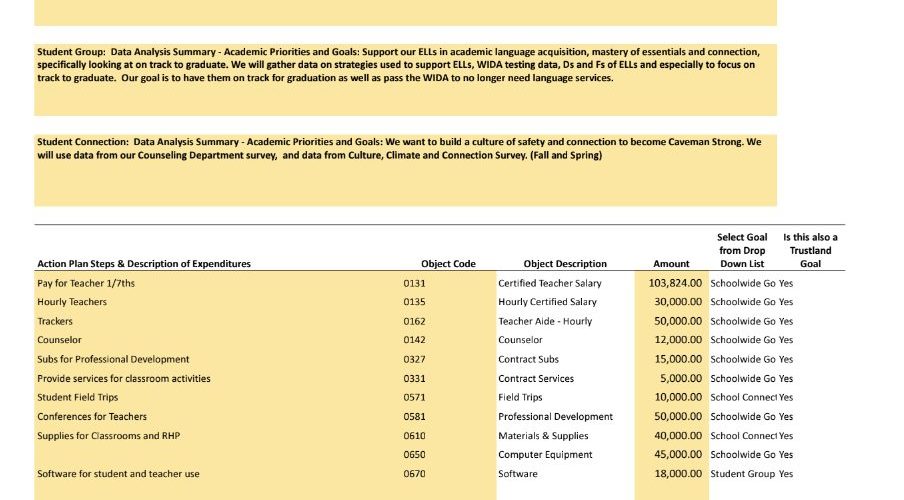This screenshot has height=500, width=904.
Task: Click Trustland 'Yes' in Contract Services row
Action: 786,378
